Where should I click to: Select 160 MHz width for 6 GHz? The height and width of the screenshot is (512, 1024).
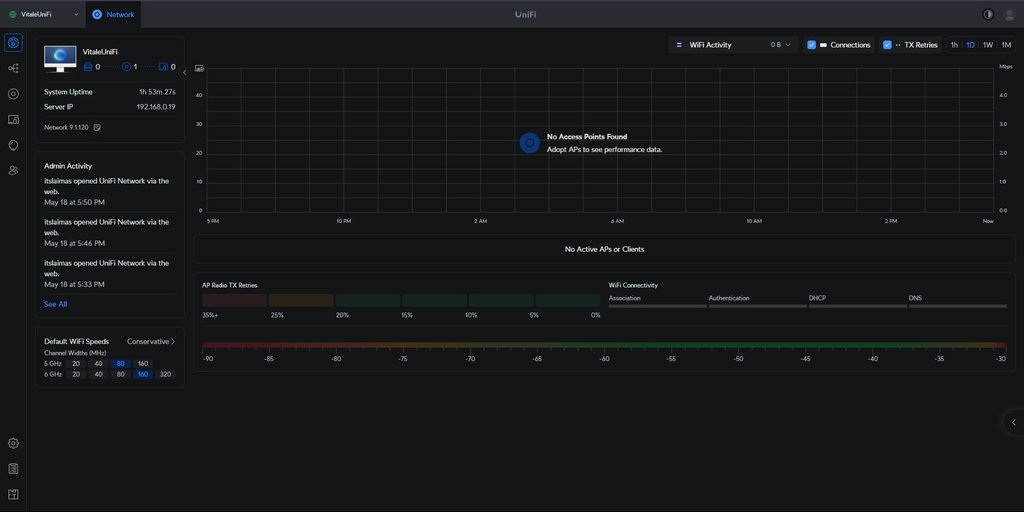143,374
